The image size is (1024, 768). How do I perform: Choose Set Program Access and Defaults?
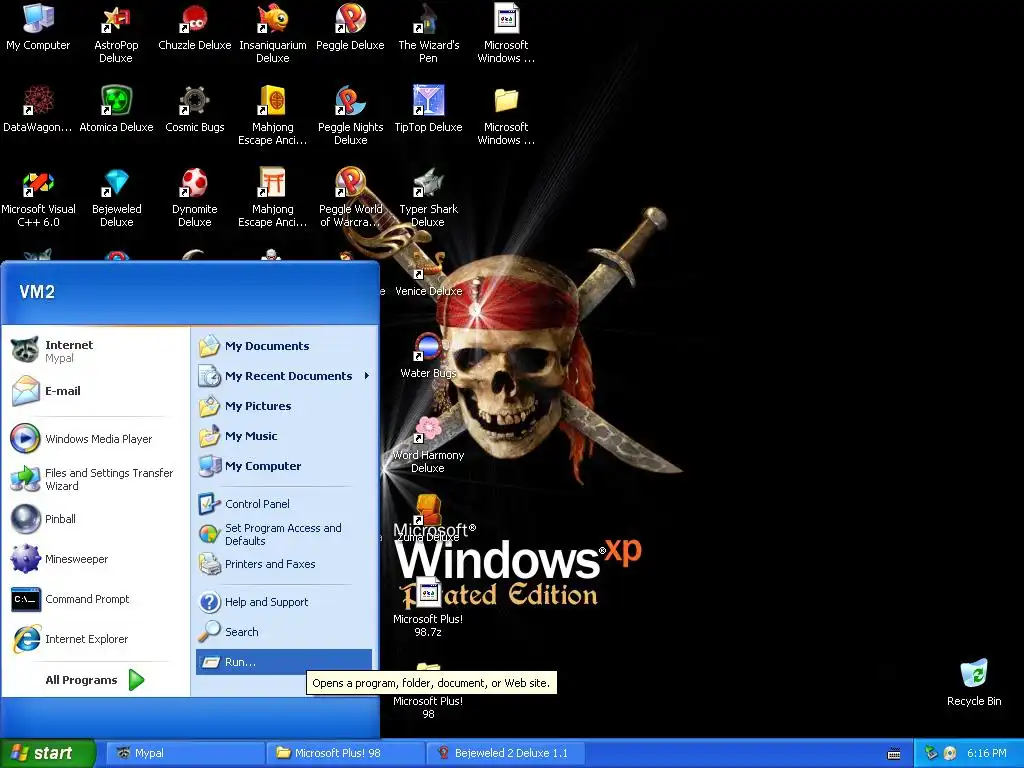[x=284, y=534]
